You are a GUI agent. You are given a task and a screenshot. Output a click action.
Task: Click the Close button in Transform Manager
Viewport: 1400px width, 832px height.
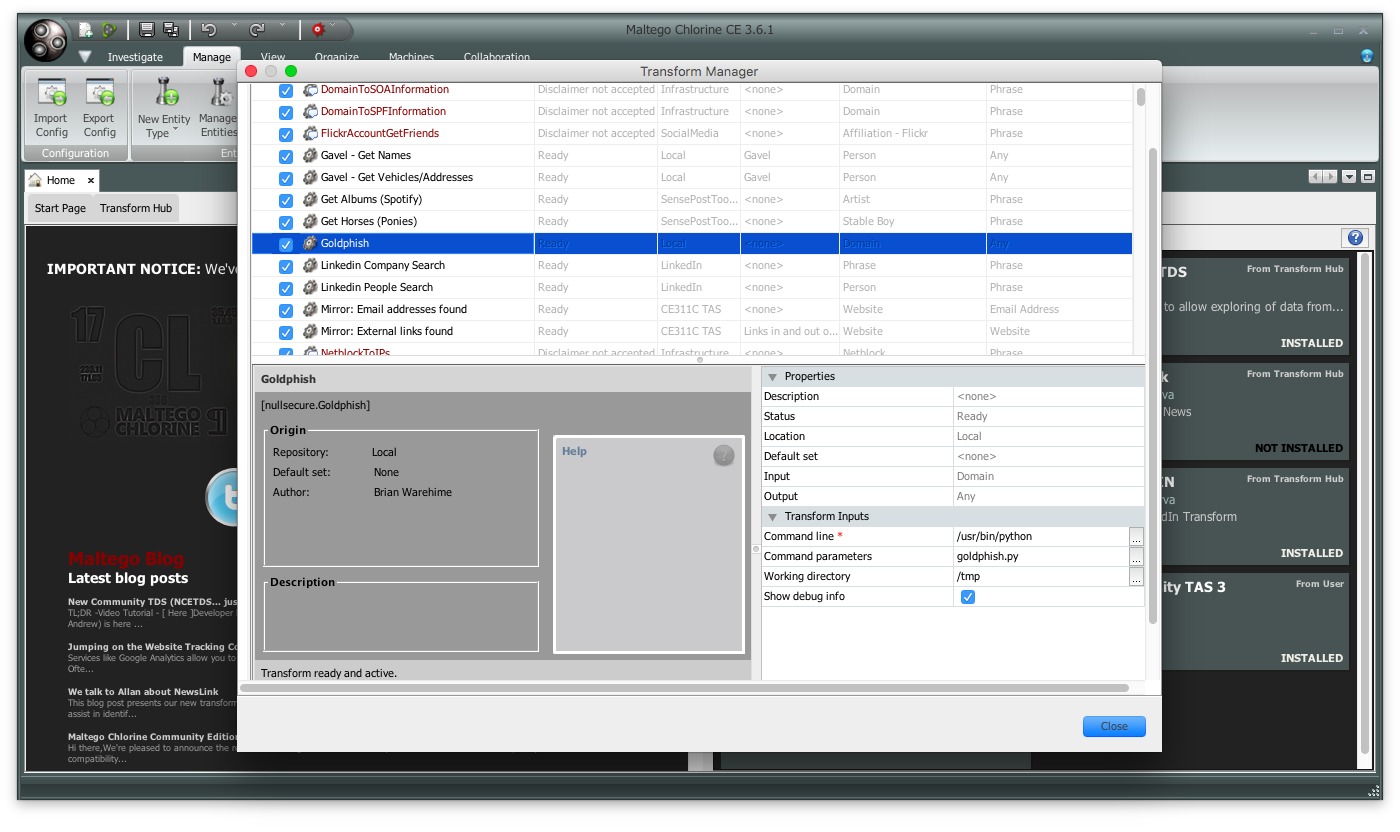(1114, 726)
